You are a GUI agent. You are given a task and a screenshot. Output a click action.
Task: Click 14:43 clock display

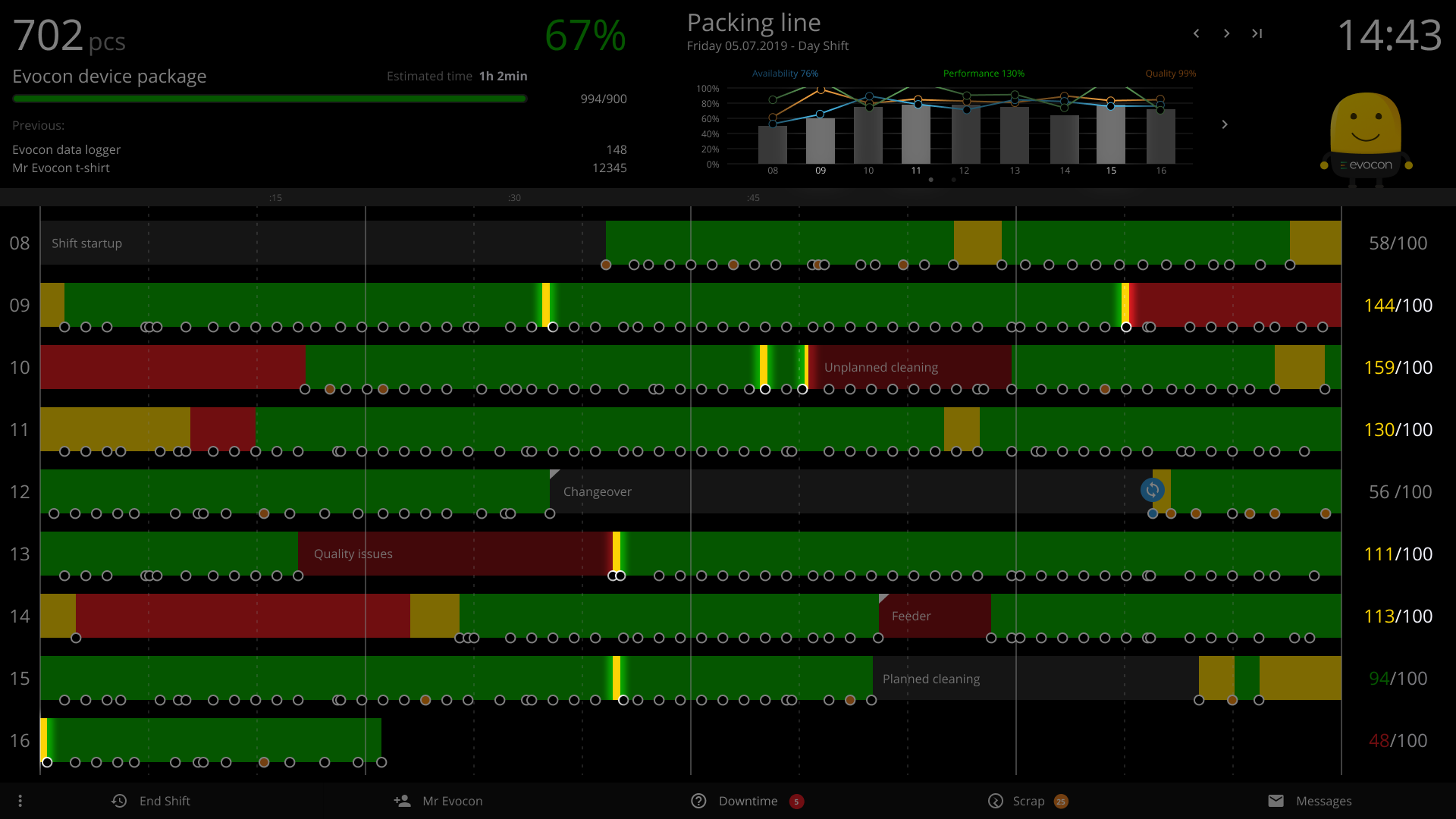[x=1389, y=36]
